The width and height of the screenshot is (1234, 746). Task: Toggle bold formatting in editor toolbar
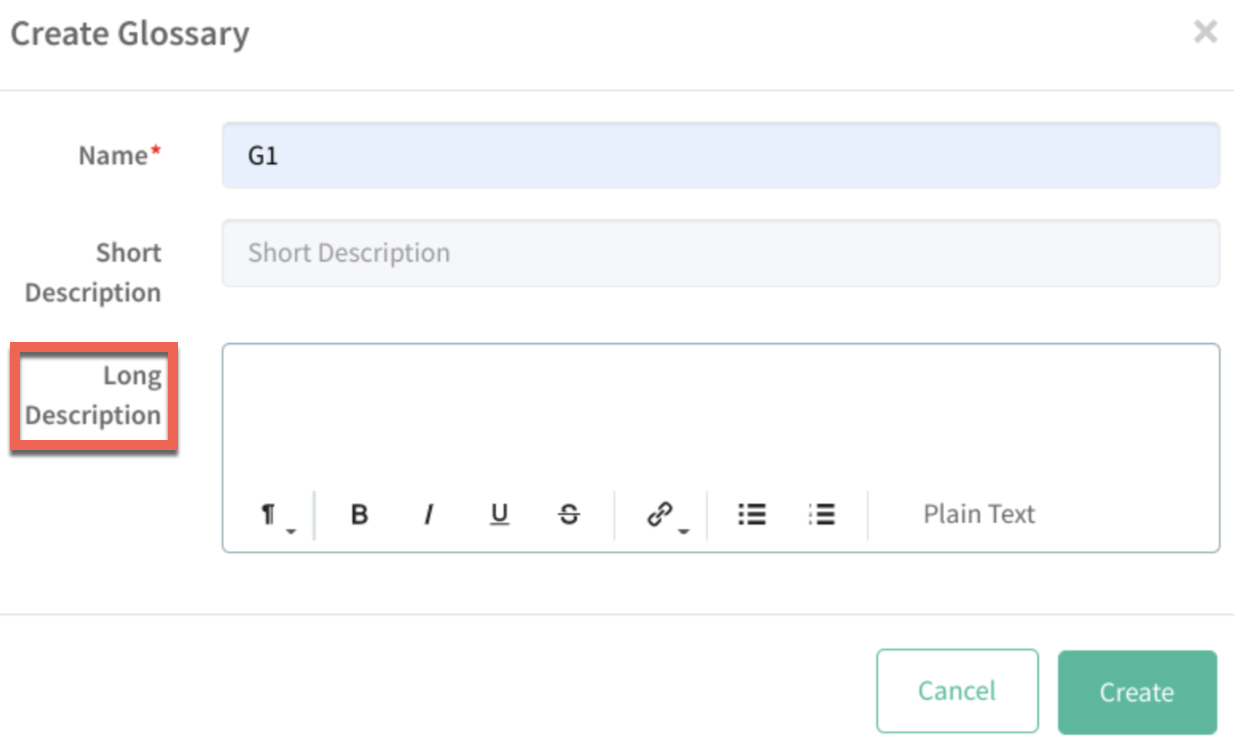coord(360,515)
